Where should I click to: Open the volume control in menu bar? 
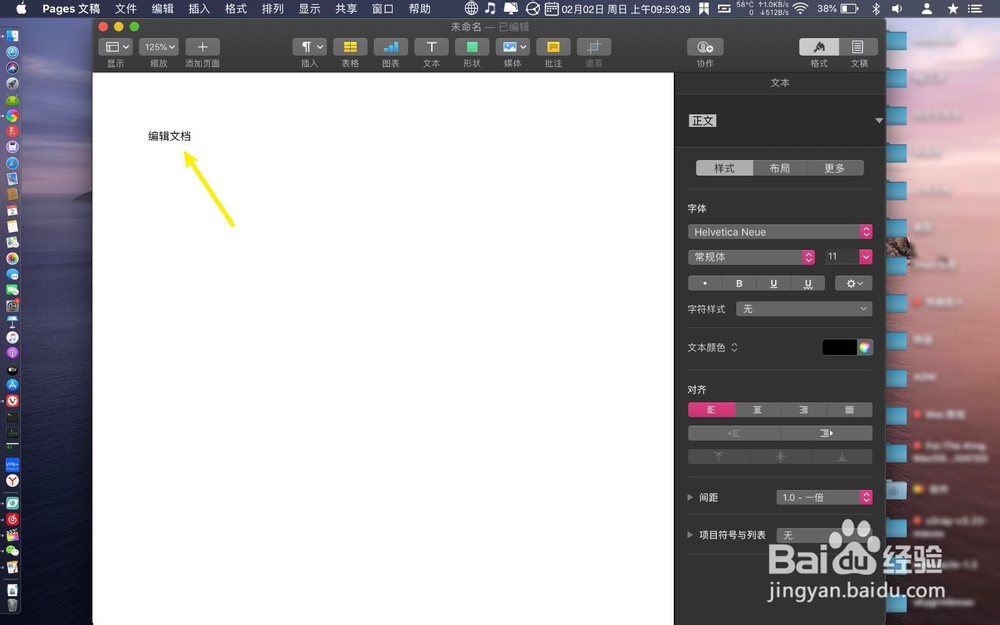coord(897,8)
